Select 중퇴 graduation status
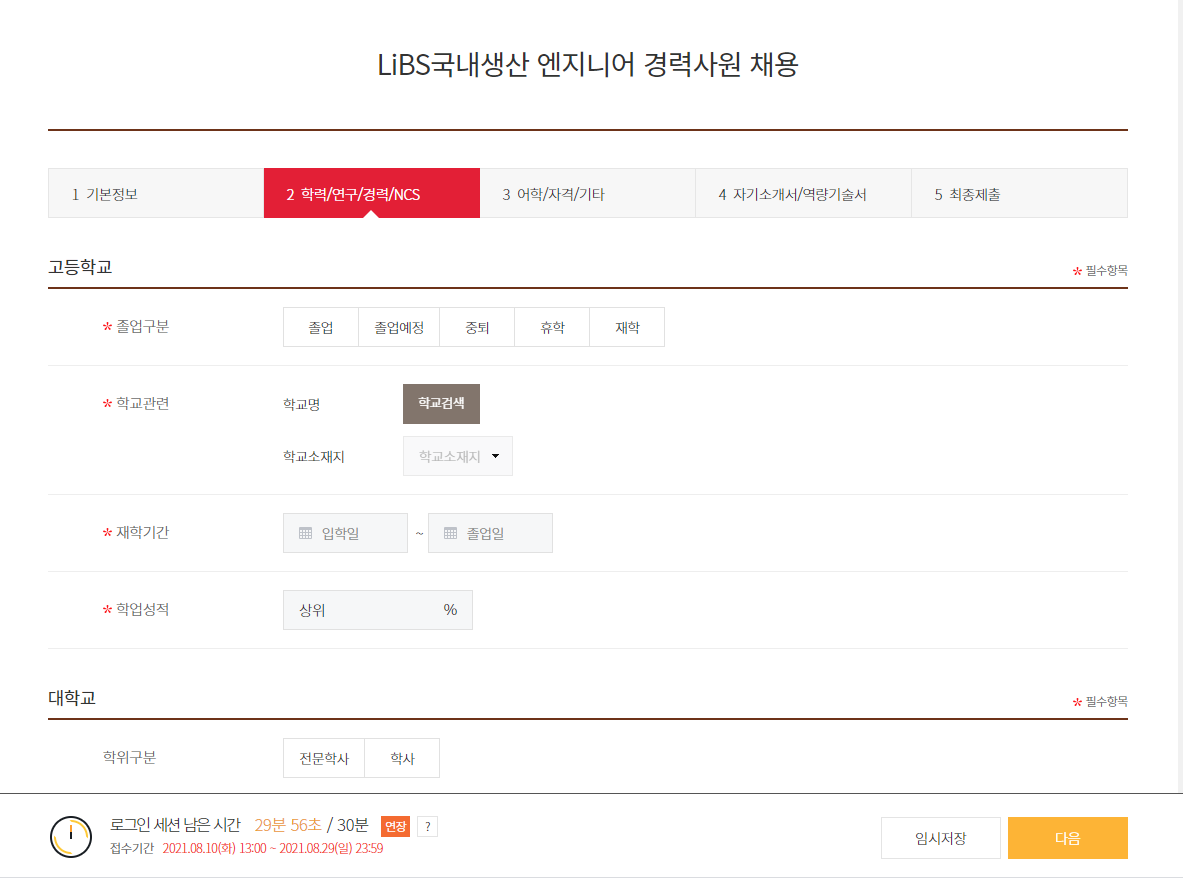The height and width of the screenshot is (884, 1183). 477,327
